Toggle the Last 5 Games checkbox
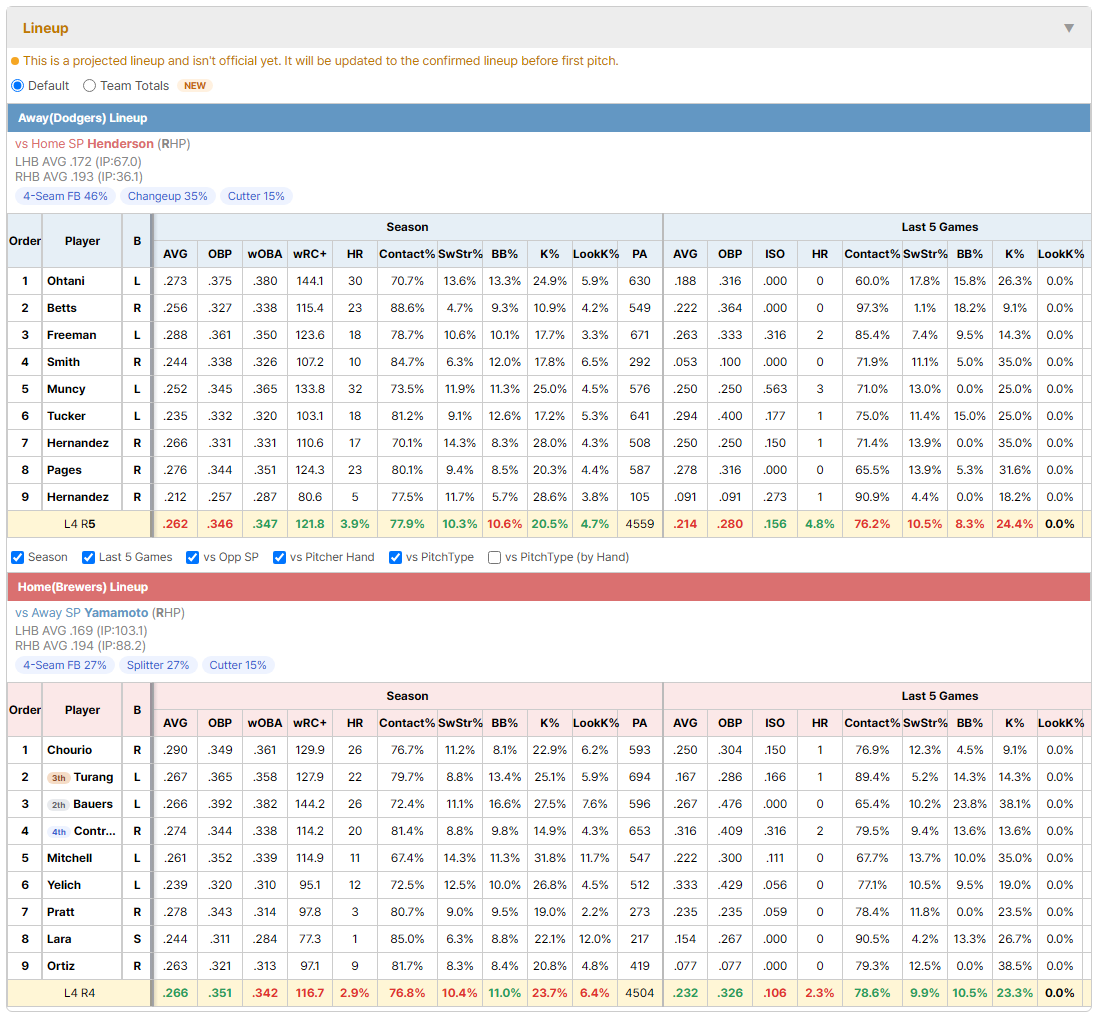1098x1018 pixels. point(88,557)
